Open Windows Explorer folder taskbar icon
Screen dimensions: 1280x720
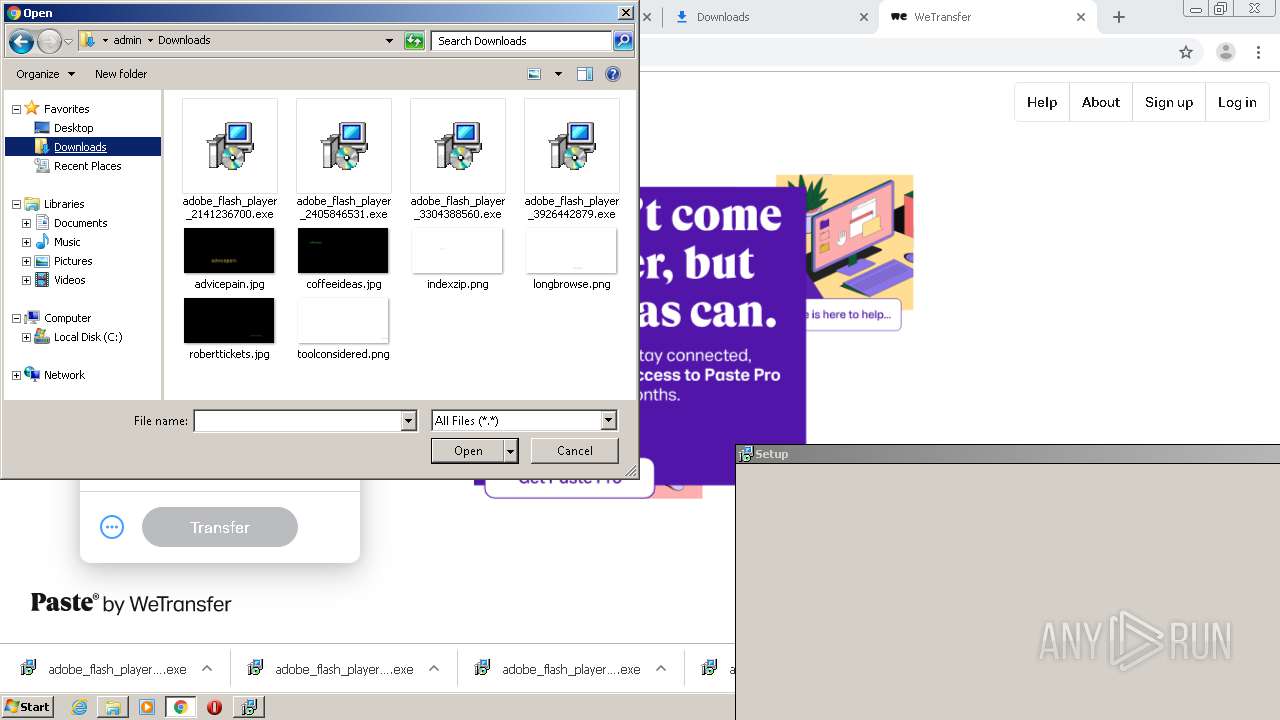pyautogui.click(x=113, y=707)
